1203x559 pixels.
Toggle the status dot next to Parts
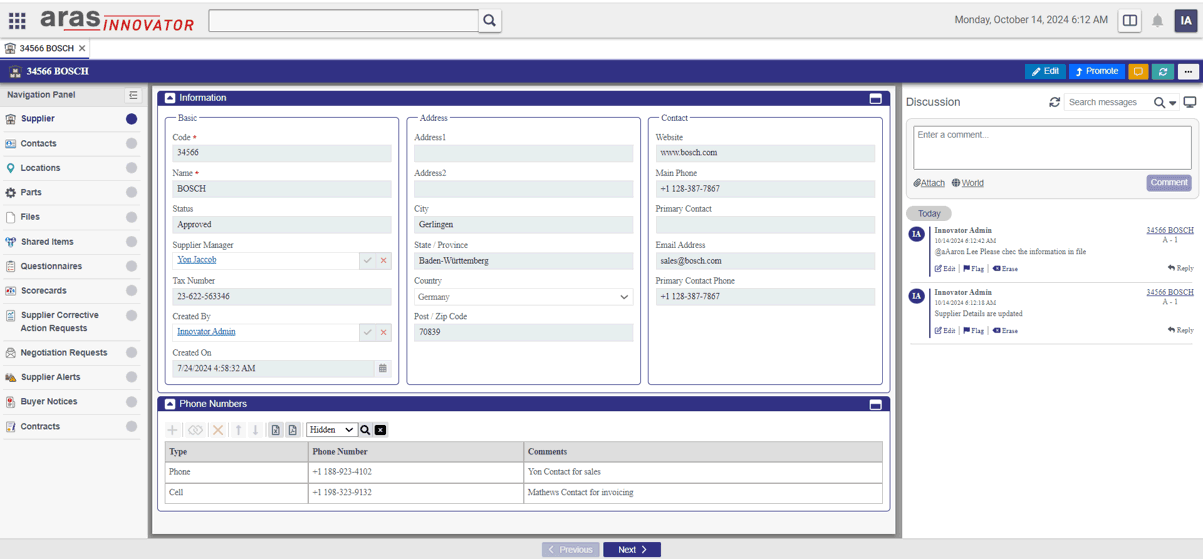coord(131,192)
